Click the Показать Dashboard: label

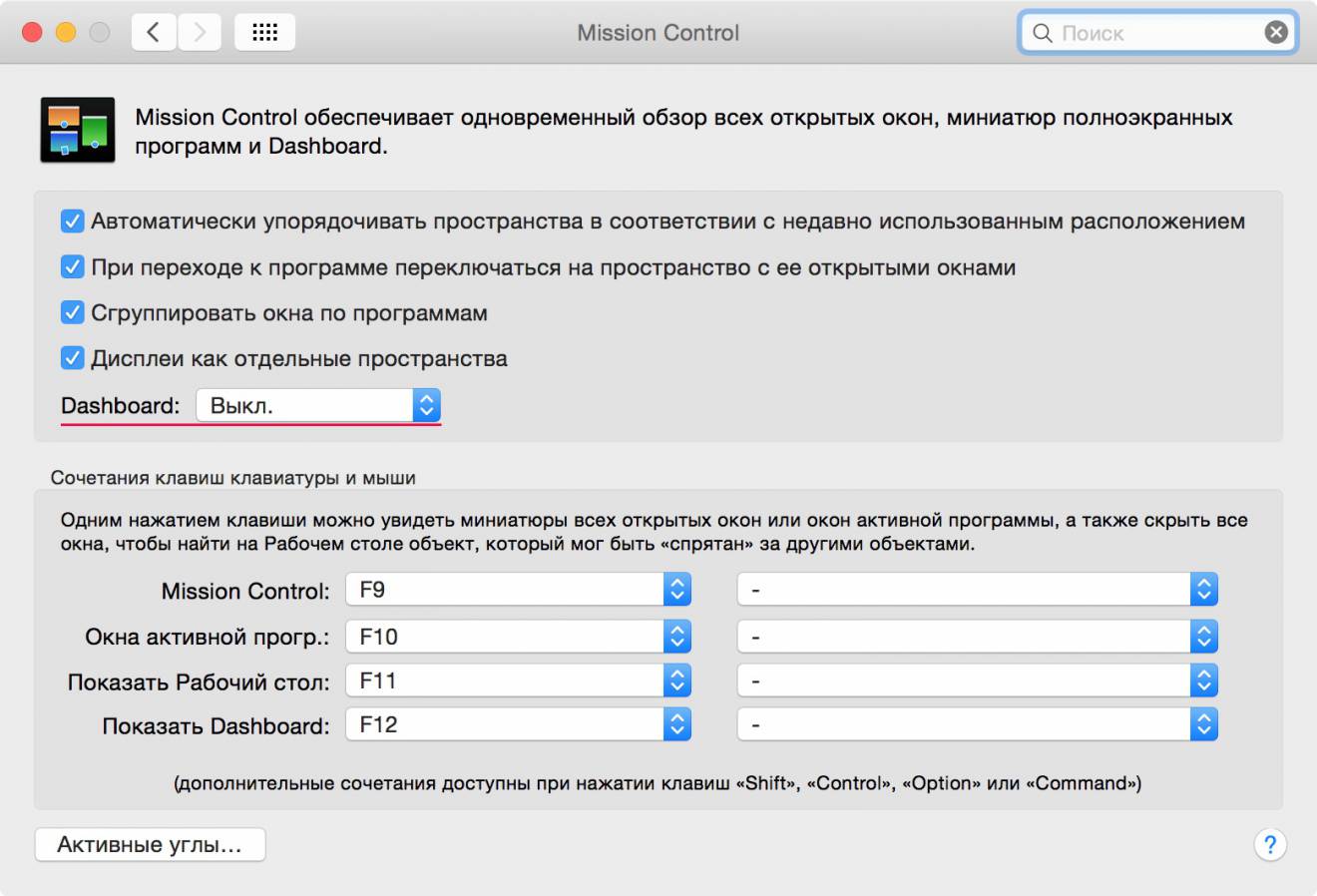216,726
